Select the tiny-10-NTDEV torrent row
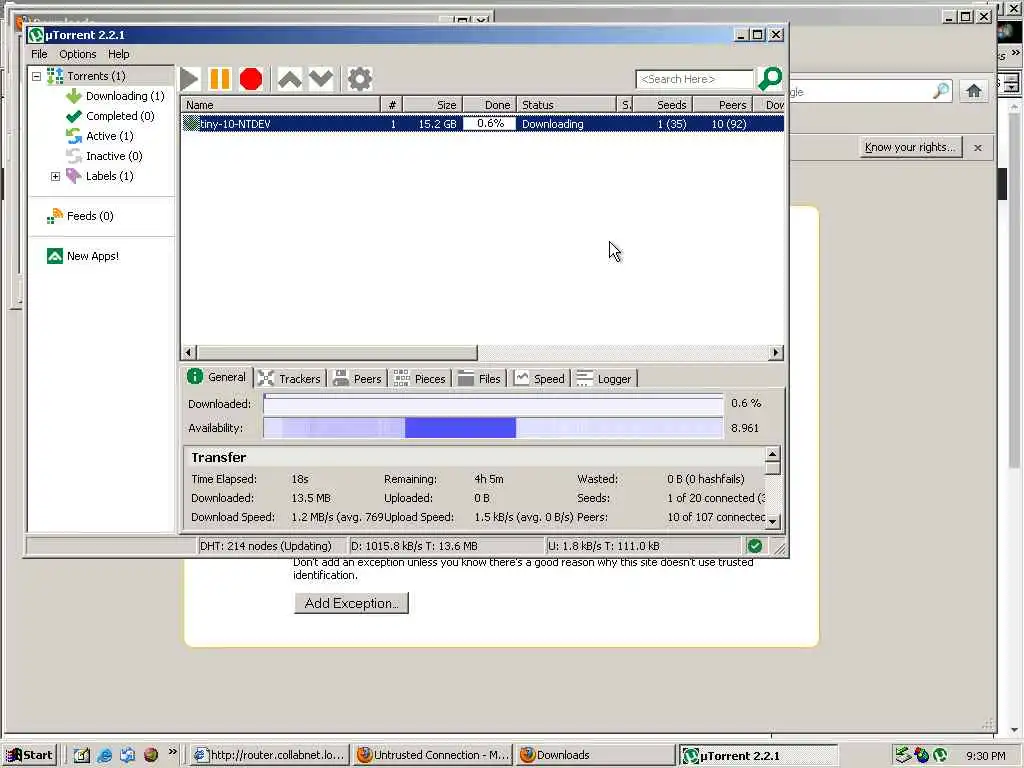Screen dimensions: 1024x768 pos(483,123)
